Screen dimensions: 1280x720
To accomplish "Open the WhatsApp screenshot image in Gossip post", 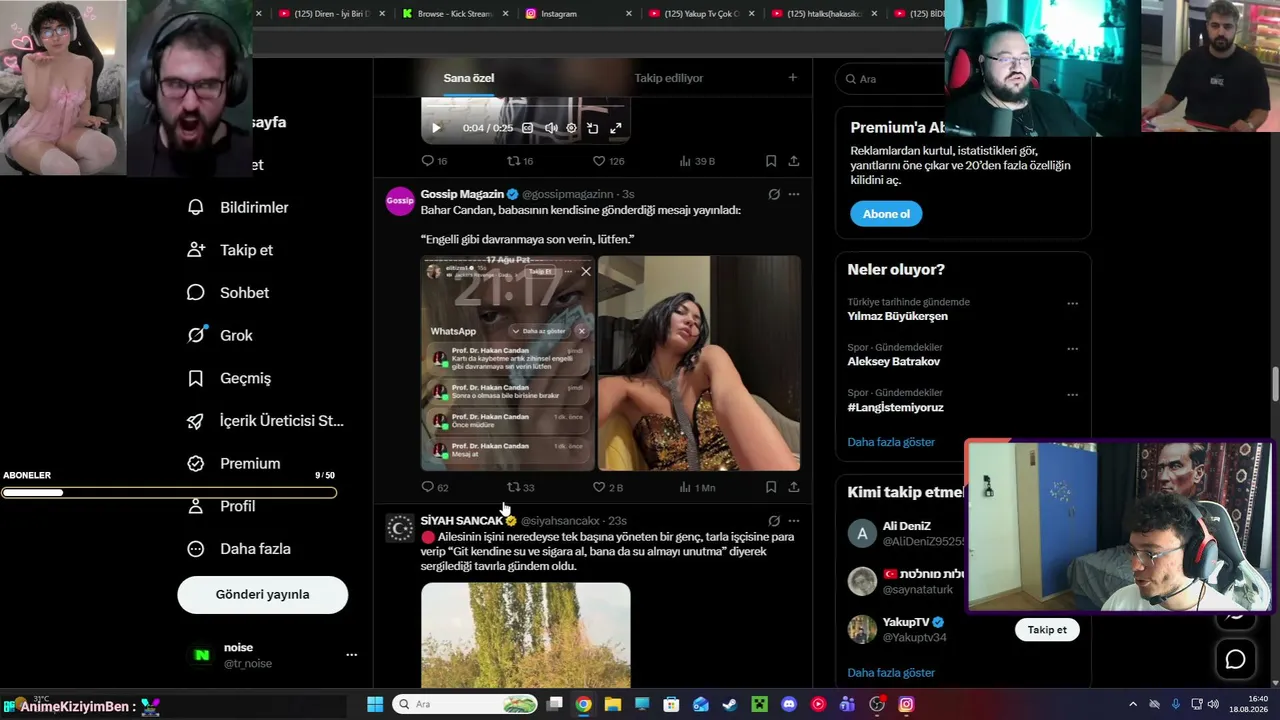I will (508, 363).
